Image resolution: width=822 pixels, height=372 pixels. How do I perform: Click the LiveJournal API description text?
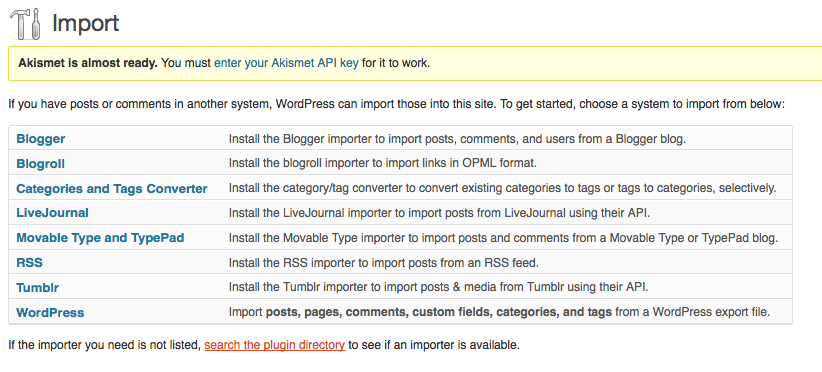[439, 213]
